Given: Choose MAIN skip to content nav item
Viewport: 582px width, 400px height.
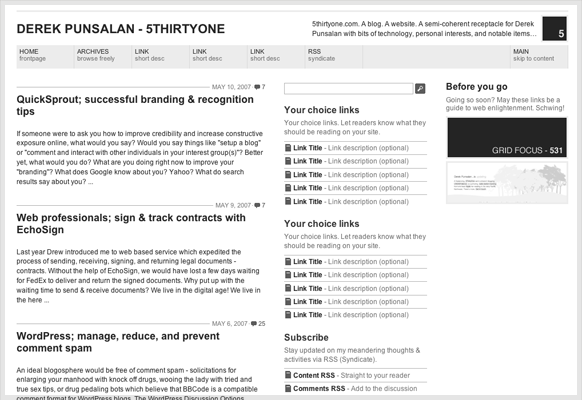Looking at the screenshot, I should click(x=539, y=57).
